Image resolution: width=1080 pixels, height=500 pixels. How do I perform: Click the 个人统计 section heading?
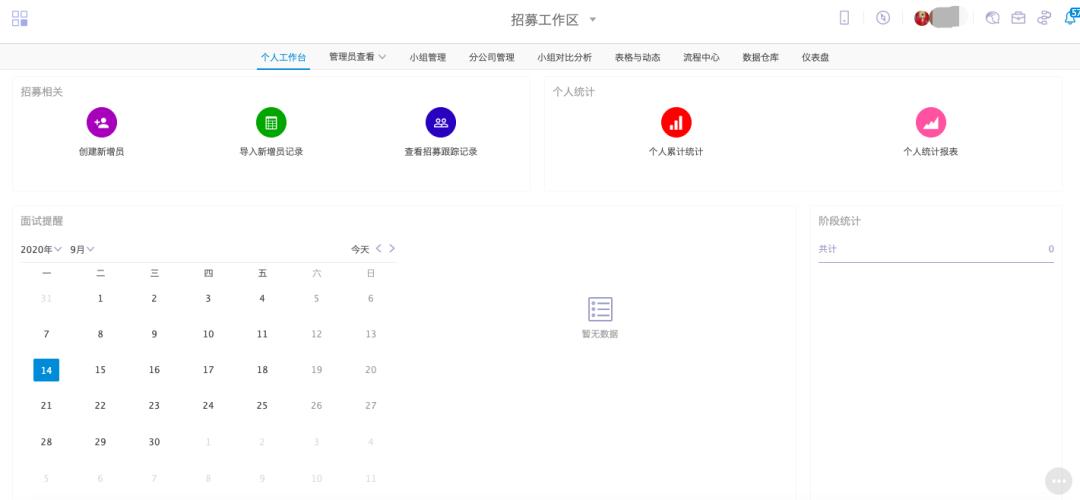[573, 92]
